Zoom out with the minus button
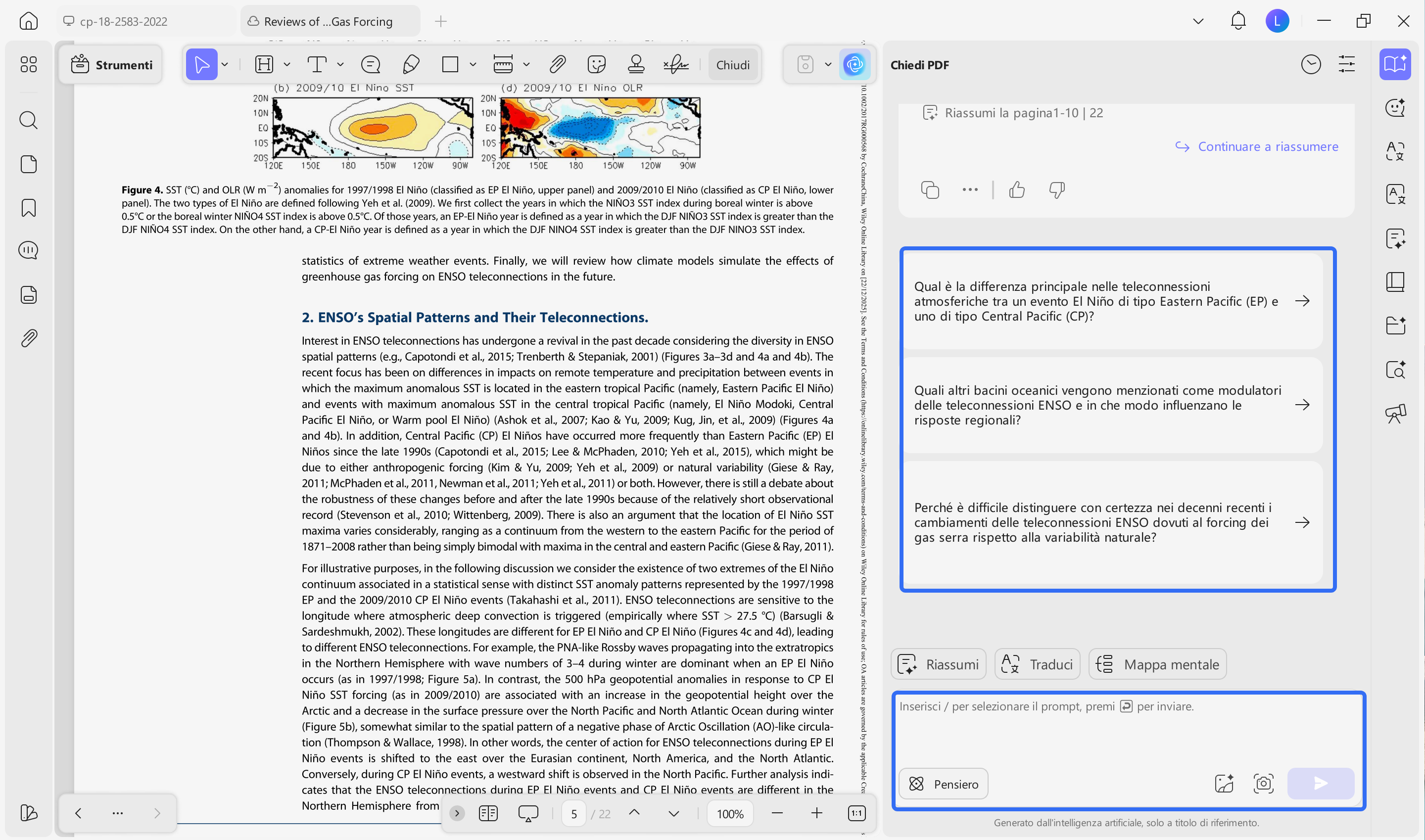The image size is (1425, 840). click(x=777, y=814)
